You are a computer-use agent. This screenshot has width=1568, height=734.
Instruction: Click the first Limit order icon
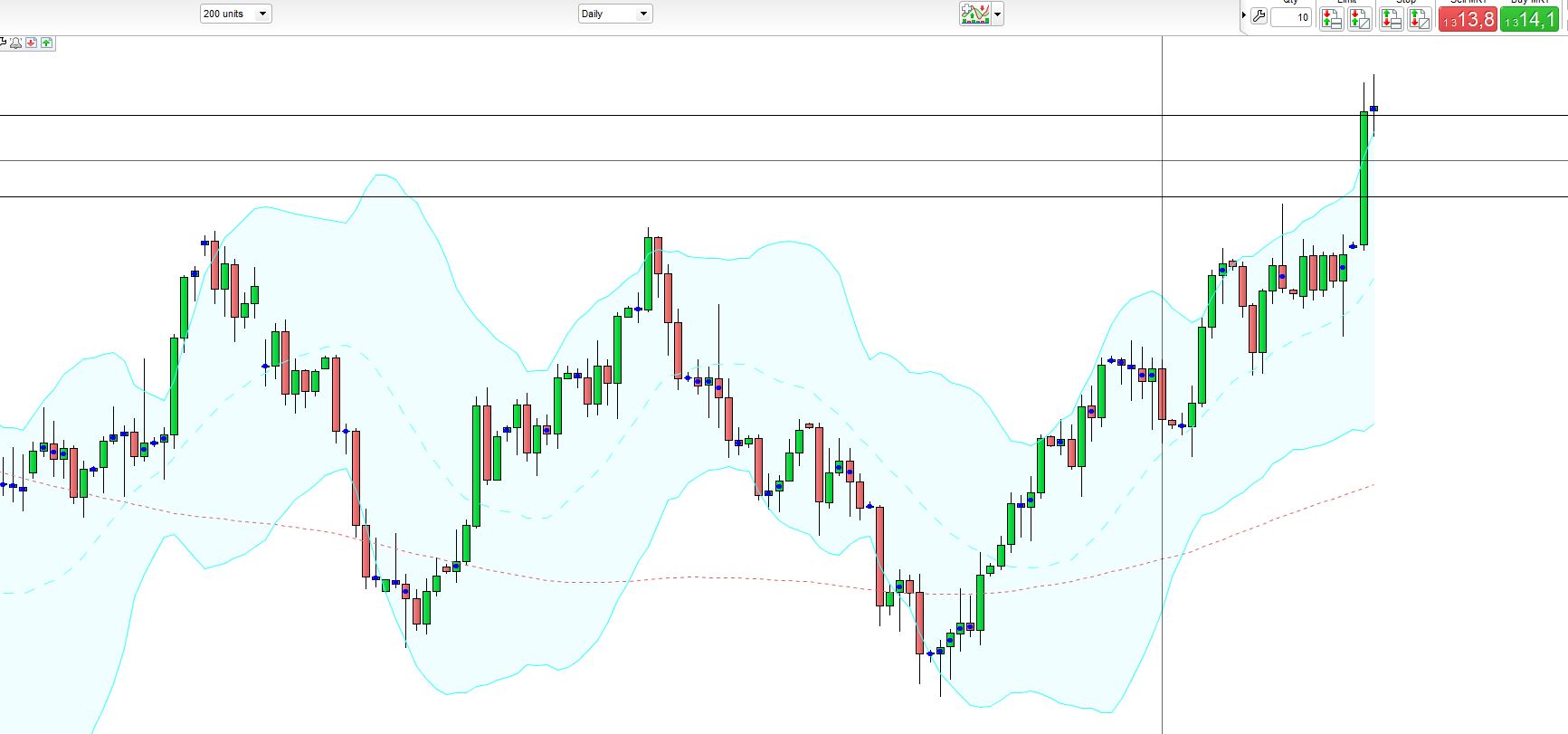click(x=1331, y=19)
